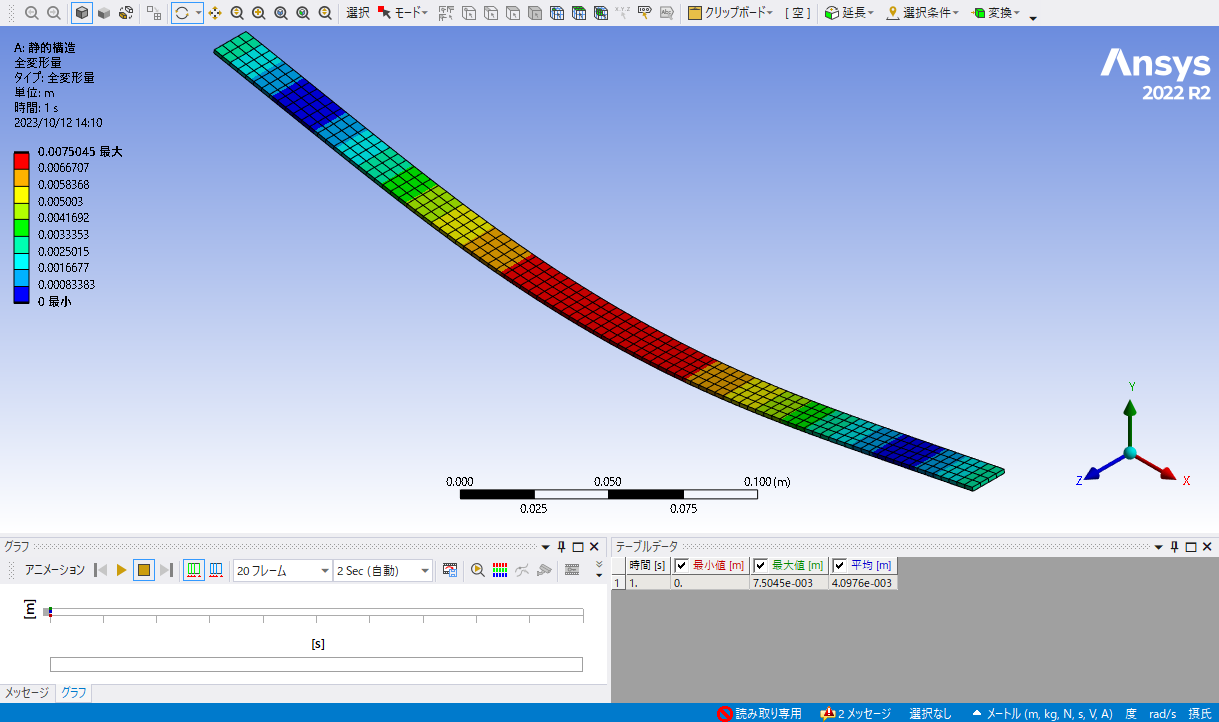Image resolution: width=1219 pixels, height=722 pixels.
Task: Stop the animation playback
Action: 144,570
